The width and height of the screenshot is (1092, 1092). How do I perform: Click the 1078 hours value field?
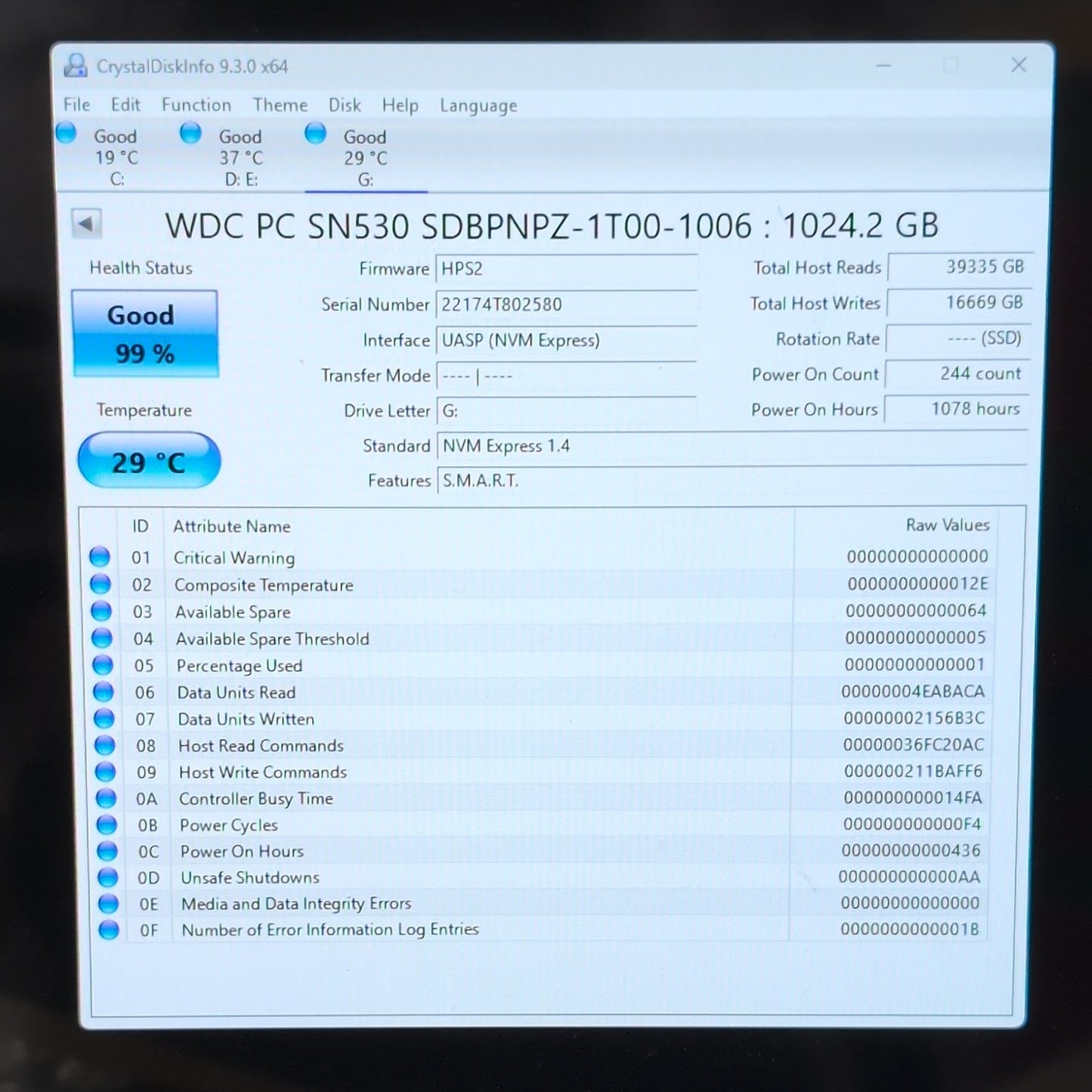(x=957, y=409)
